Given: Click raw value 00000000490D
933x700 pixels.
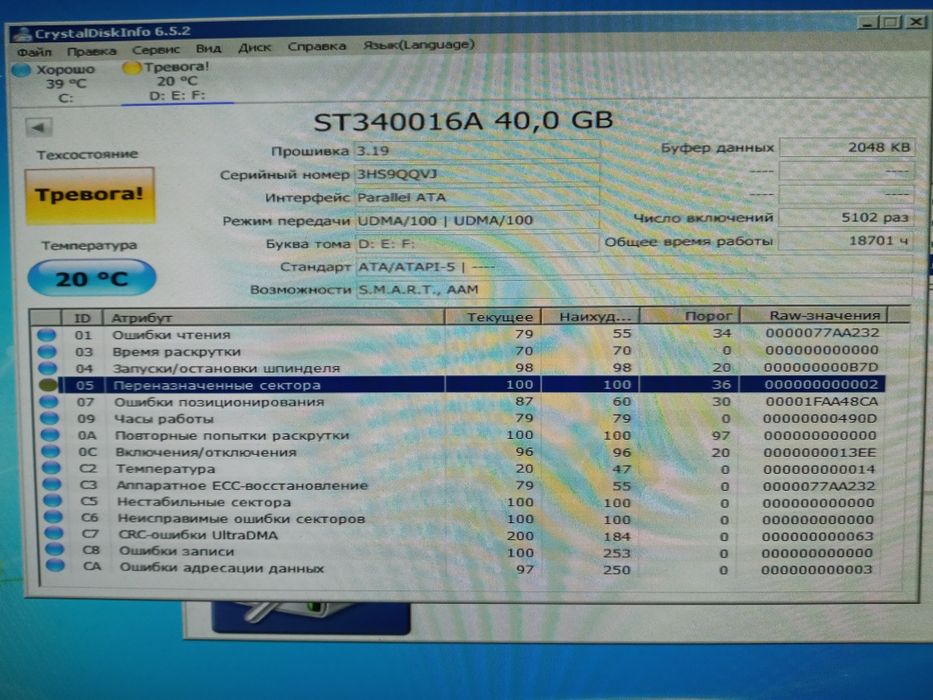Looking at the screenshot, I should pos(820,418).
